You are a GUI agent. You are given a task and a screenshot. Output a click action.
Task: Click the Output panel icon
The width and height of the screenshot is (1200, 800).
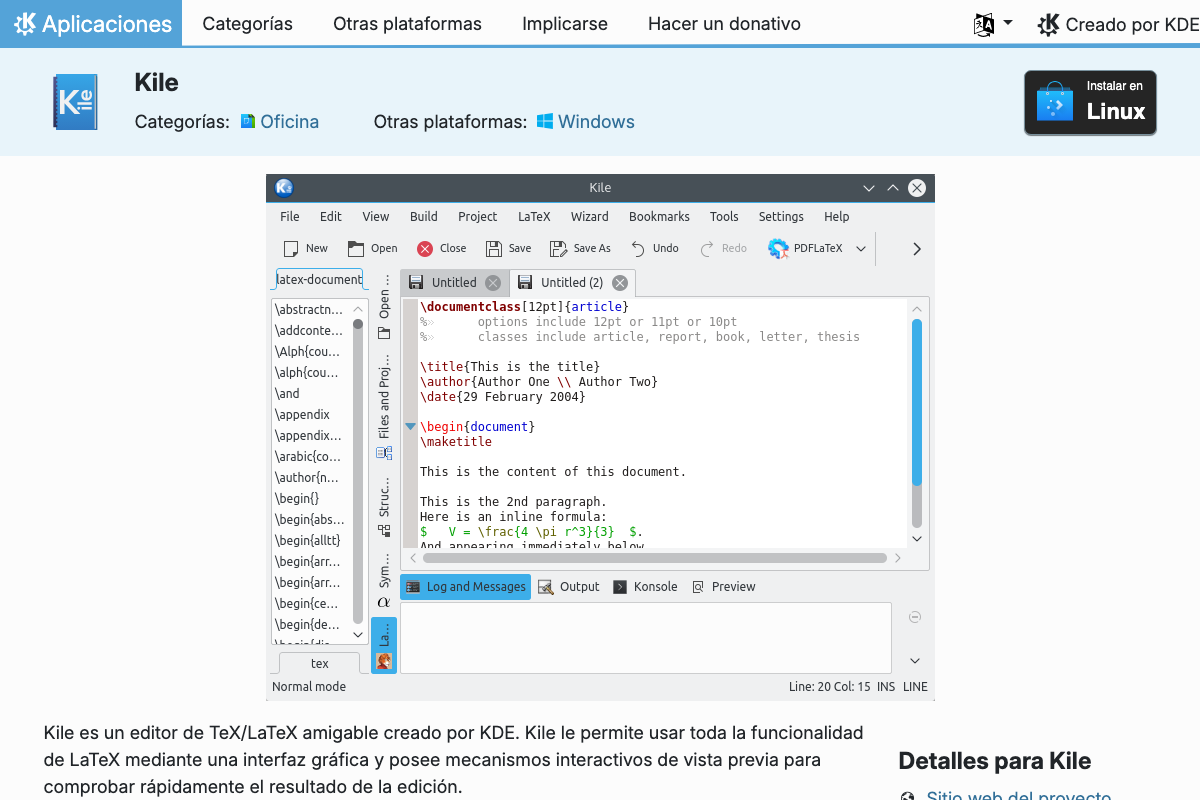coord(545,587)
